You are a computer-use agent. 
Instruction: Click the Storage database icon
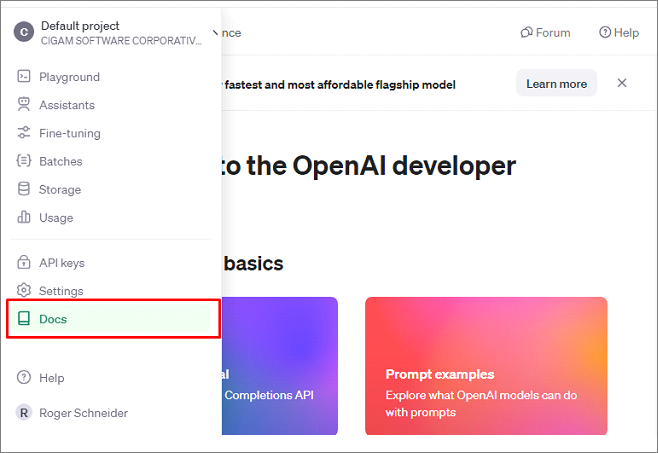click(24, 189)
